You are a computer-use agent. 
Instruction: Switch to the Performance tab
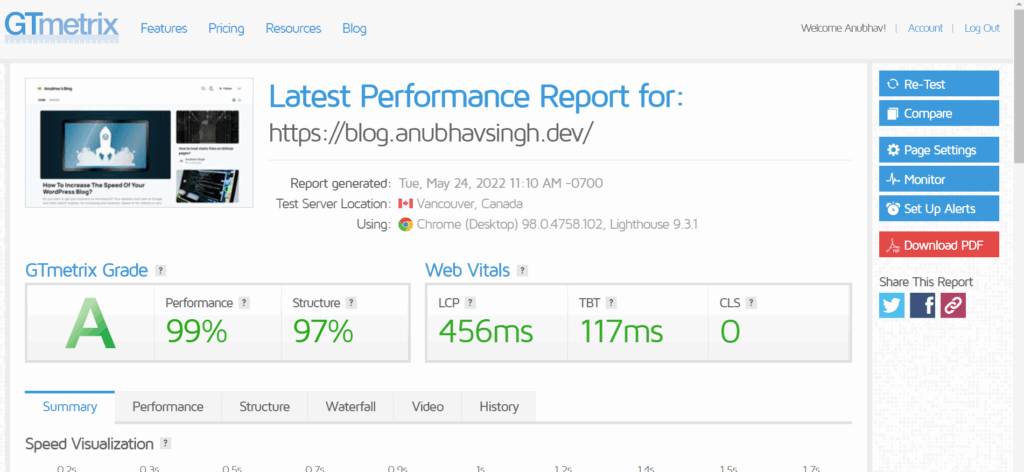[168, 407]
